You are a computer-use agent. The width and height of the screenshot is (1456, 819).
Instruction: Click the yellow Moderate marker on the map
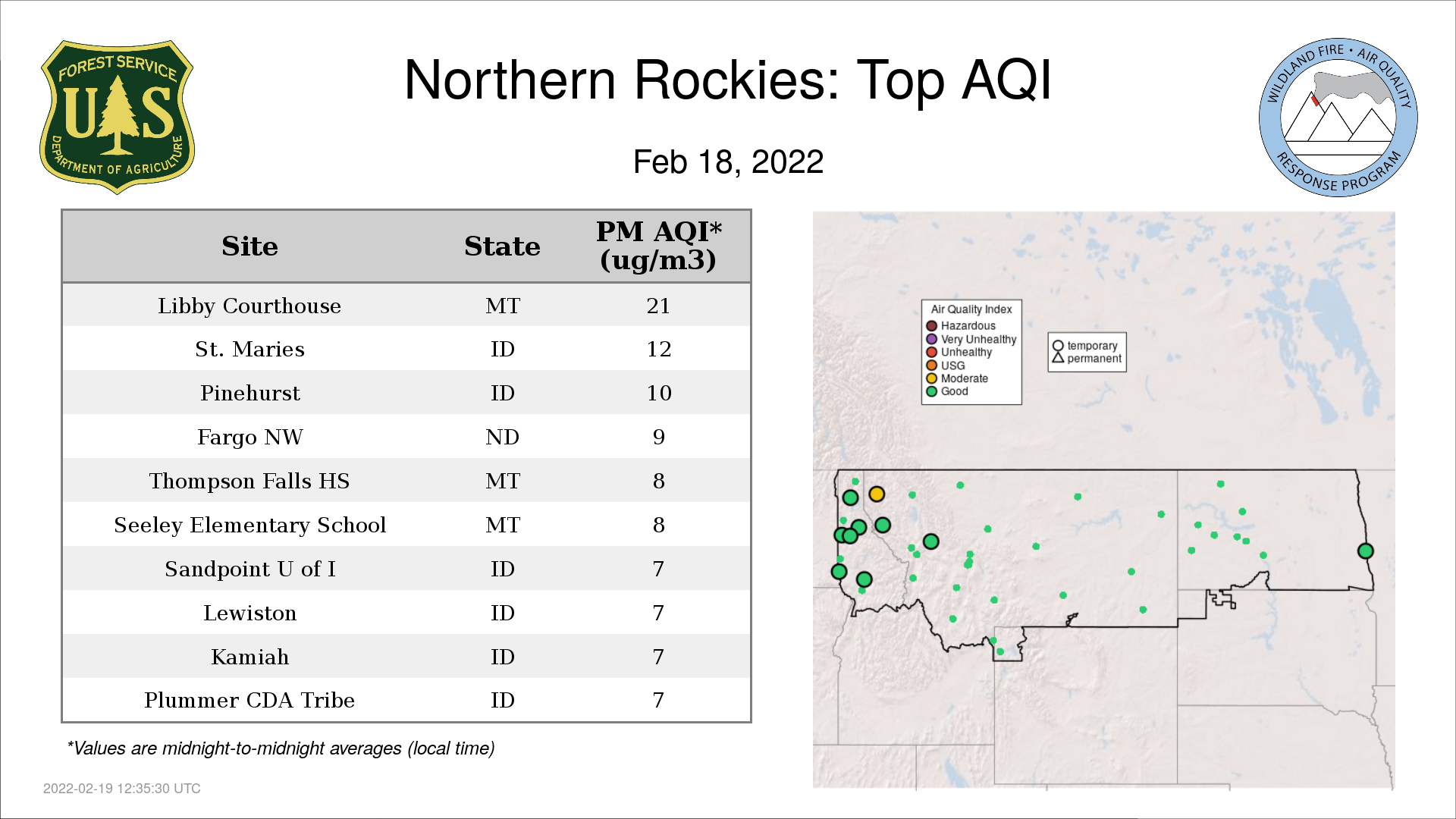click(x=877, y=494)
